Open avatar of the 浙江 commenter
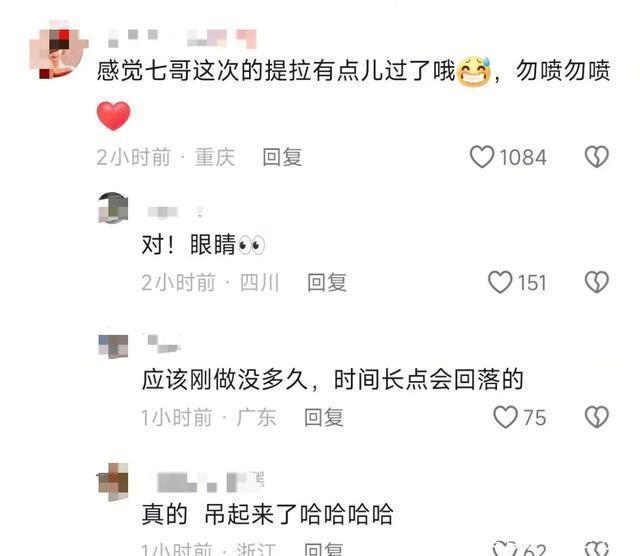The height and width of the screenshot is (556, 640). point(113,481)
